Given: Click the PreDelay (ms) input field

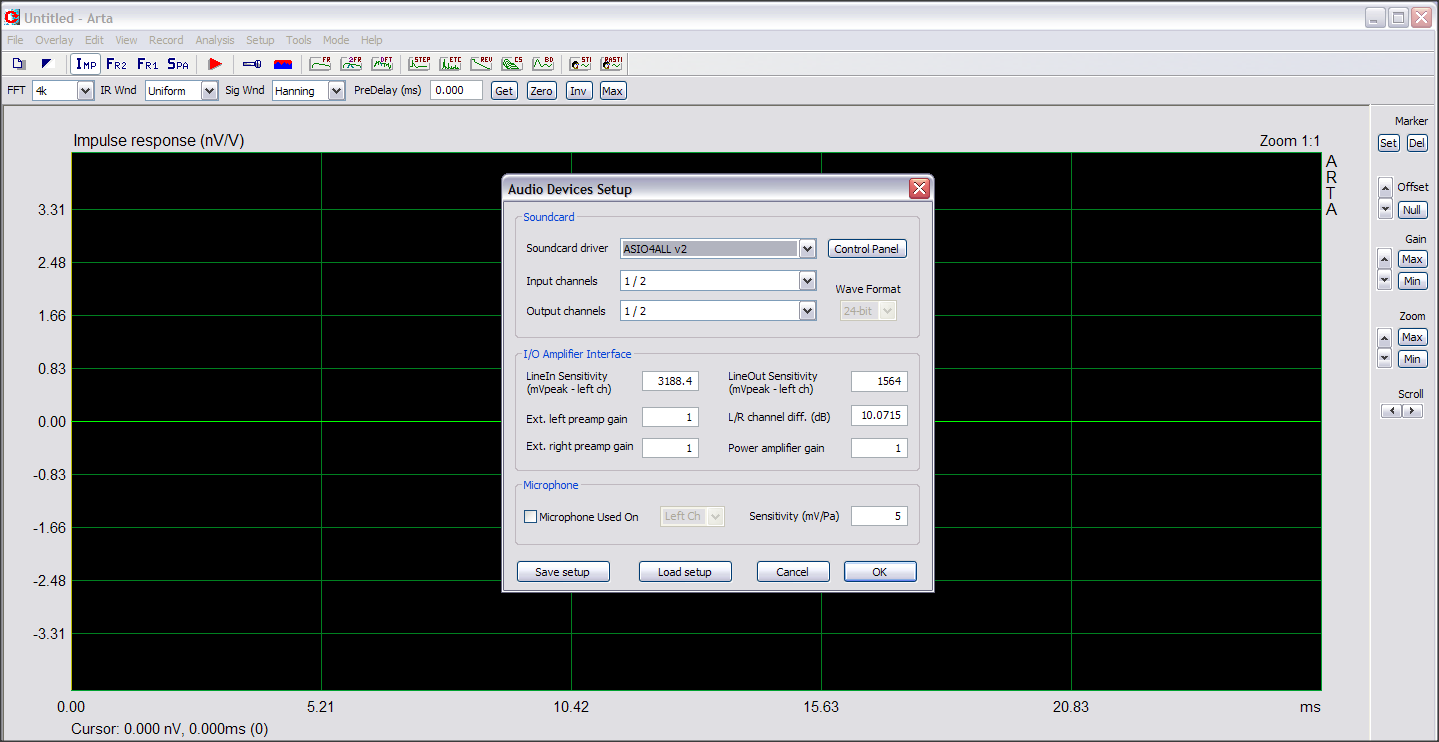Looking at the screenshot, I should pyautogui.click(x=456, y=90).
